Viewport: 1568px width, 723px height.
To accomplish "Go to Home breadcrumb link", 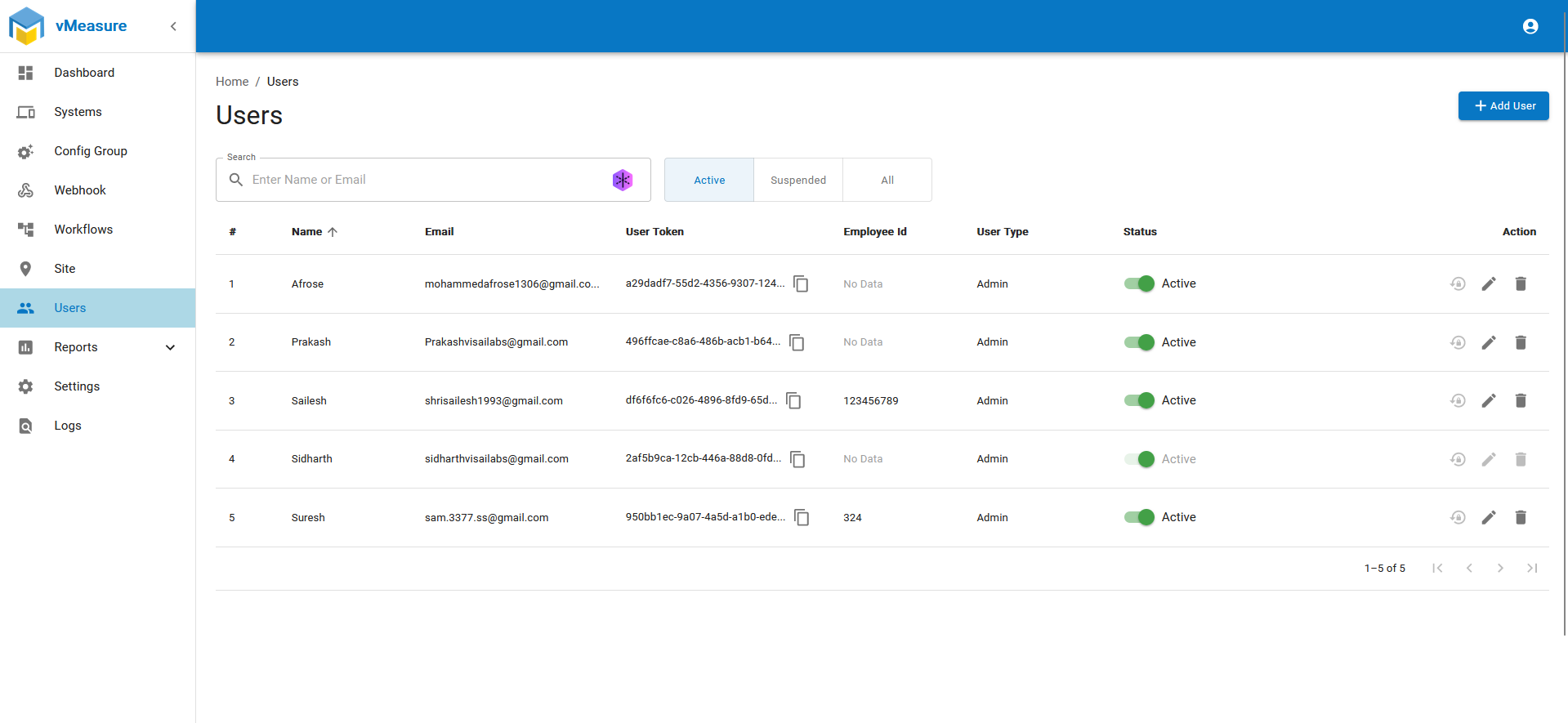I will (x=232, y=82).
